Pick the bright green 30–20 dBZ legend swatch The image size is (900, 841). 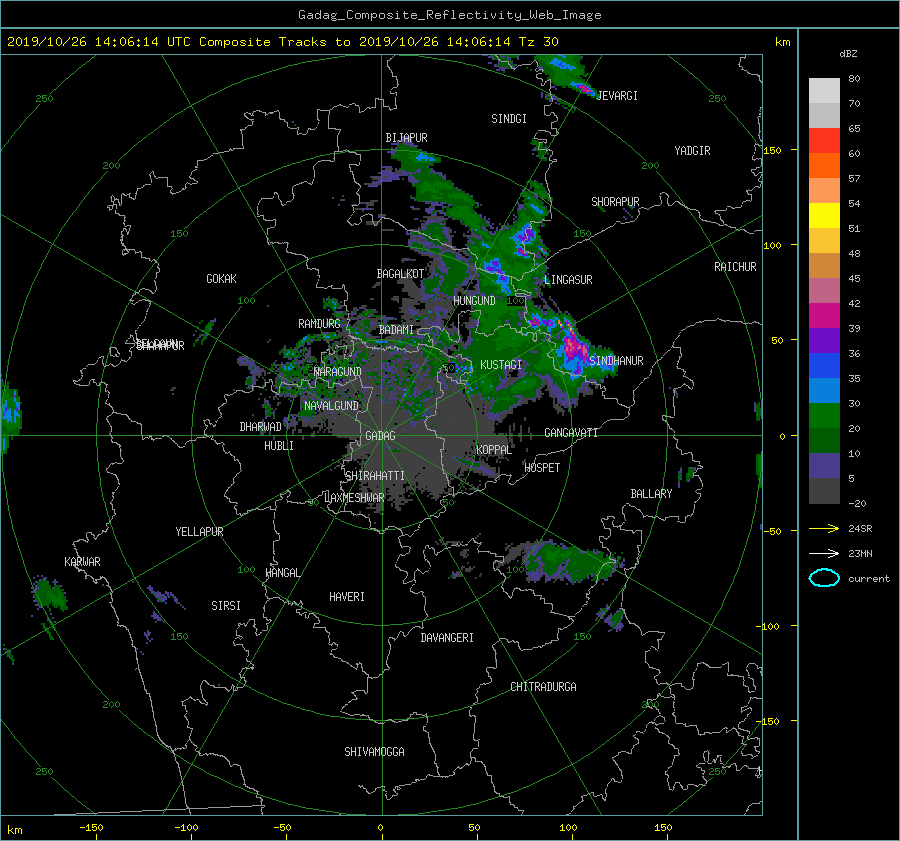point(824,416)
